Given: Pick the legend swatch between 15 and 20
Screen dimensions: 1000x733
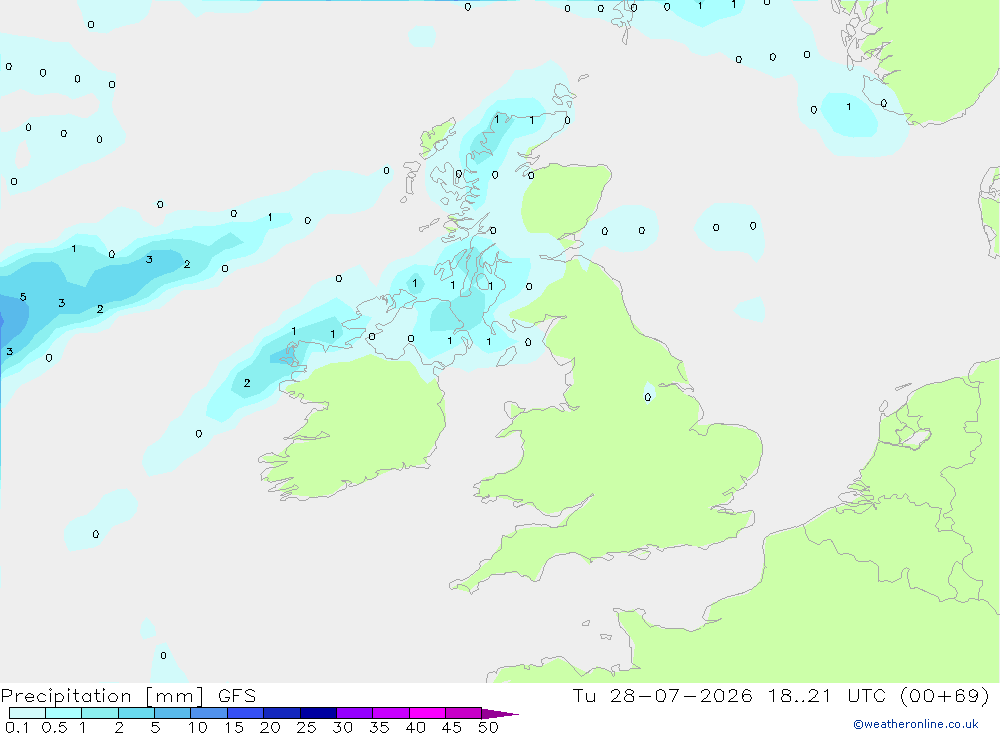Looking at the screenshot, I should [246, 713].
